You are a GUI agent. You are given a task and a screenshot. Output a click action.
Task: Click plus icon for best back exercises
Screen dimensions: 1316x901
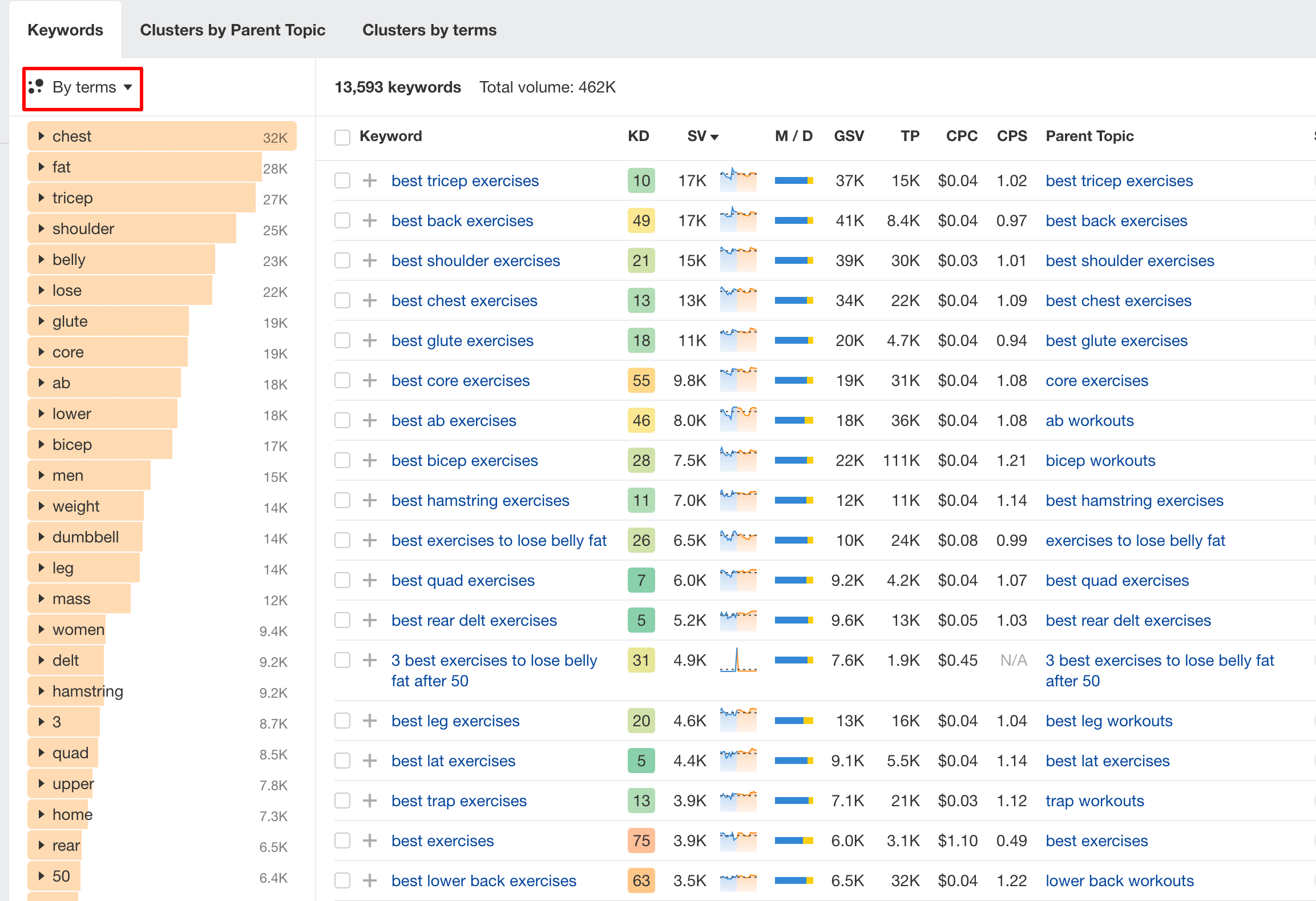click(x=370, y=221)
